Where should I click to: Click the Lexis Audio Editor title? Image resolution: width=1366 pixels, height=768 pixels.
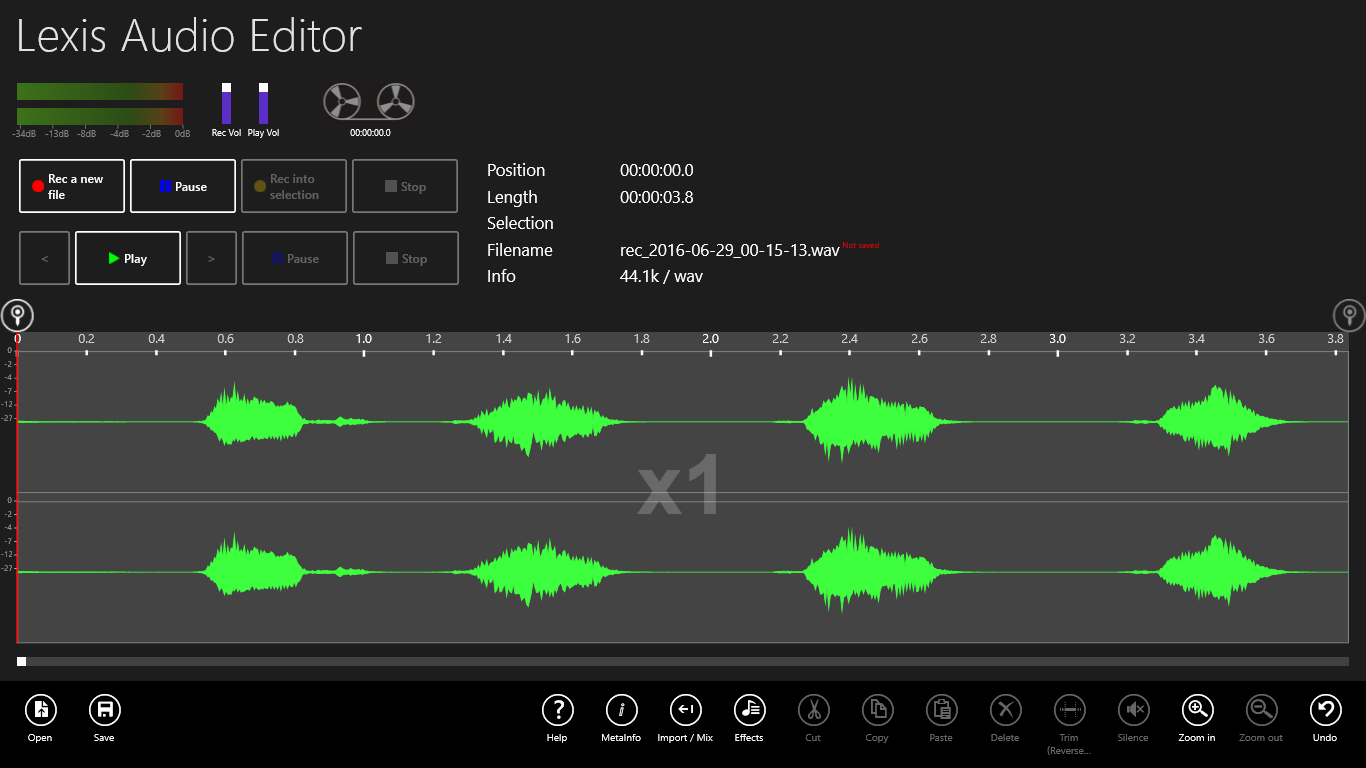[189, 37]
